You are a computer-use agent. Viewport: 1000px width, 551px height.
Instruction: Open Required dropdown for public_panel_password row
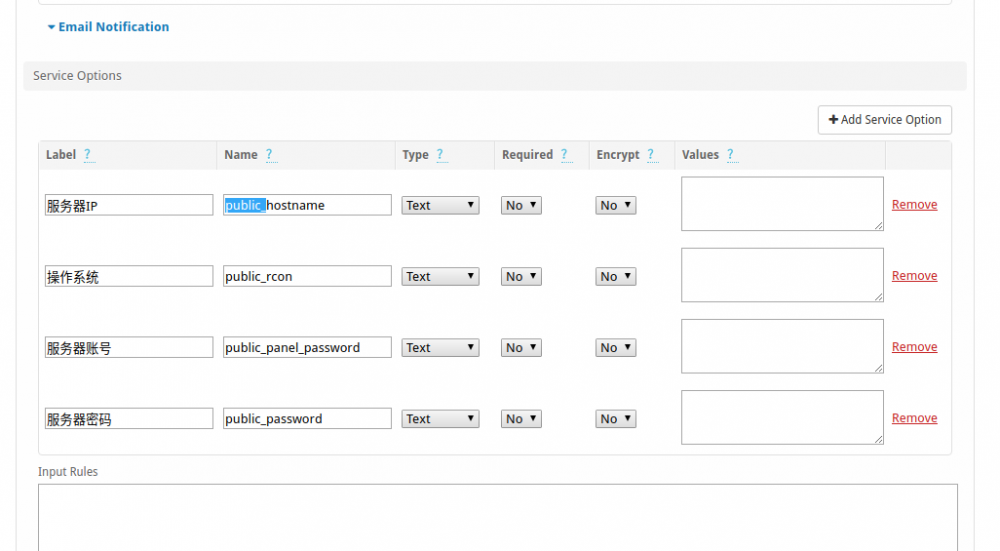coord(521,348)
